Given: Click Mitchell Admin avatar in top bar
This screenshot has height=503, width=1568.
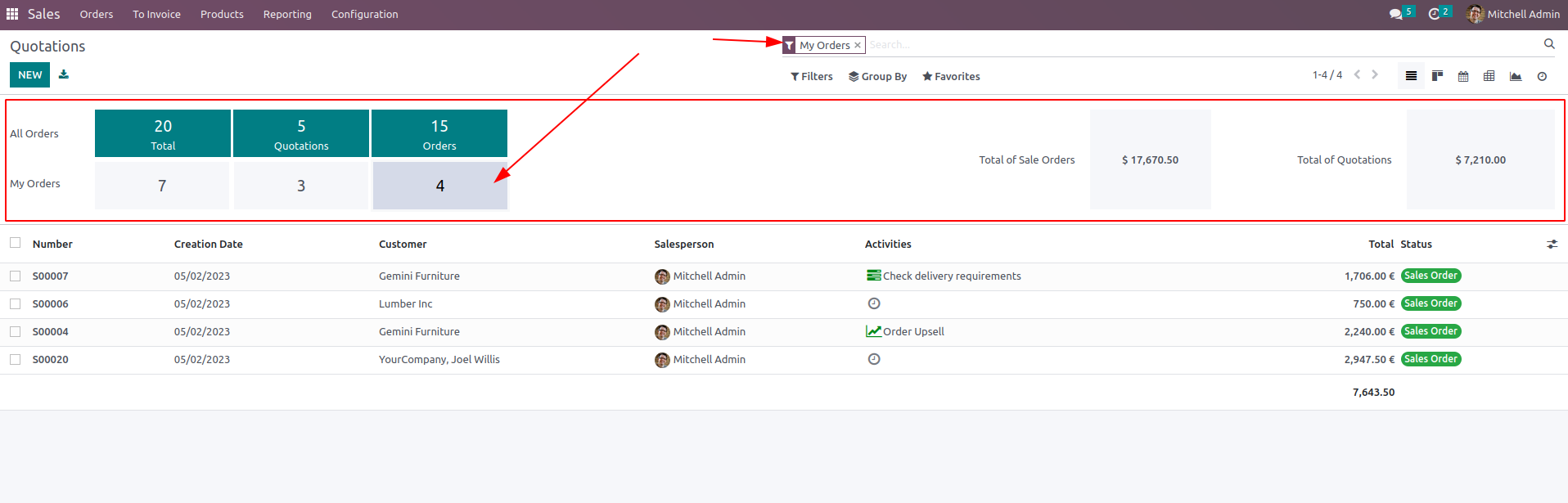Looking at the screenshot, I should 1476,14.
